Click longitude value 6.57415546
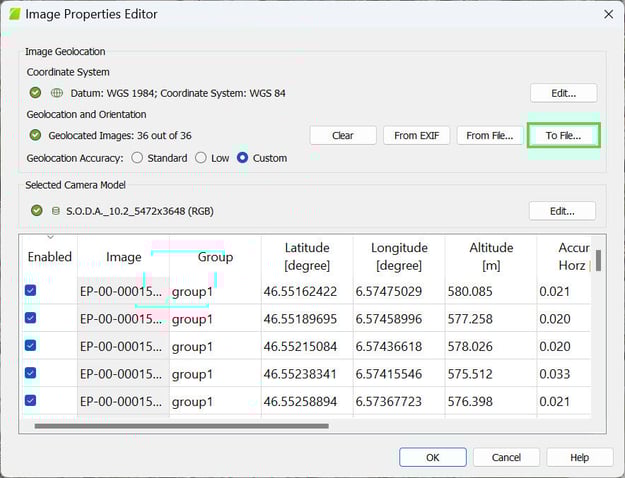This screenshot has height=478, width=625. coord(389,374)
